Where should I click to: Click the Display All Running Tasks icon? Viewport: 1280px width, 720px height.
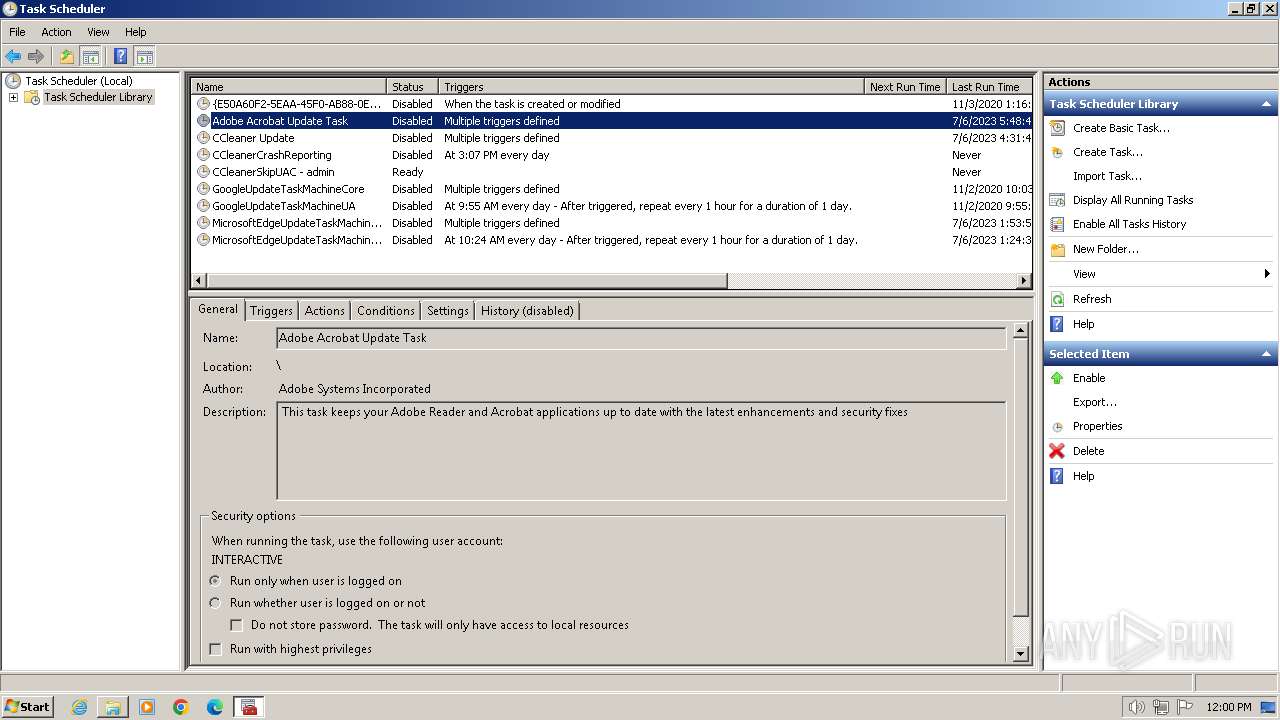click(x=1057, y=200)
